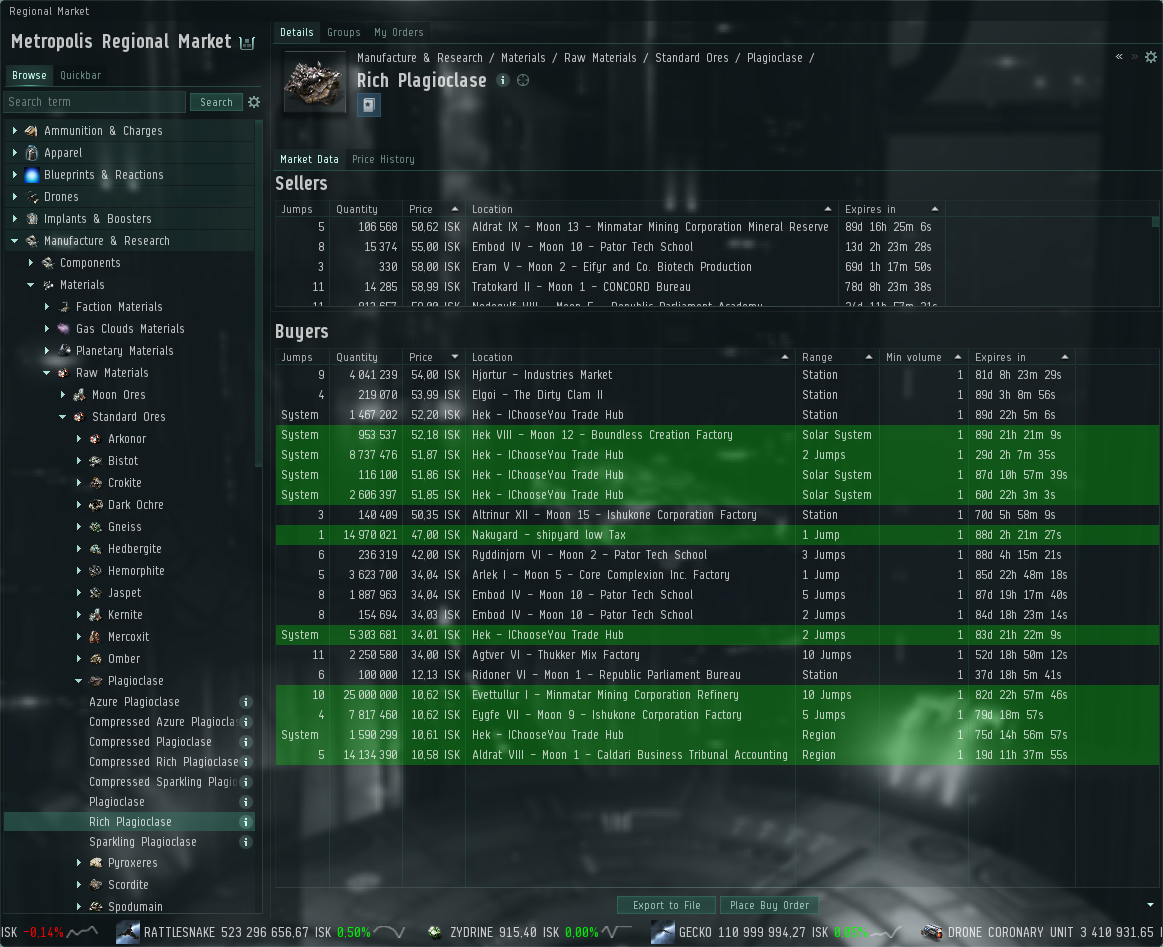Click the Drone Coronary Unit icon in ticker
The width and height of the screenshot is (1163, 947).
932,932
